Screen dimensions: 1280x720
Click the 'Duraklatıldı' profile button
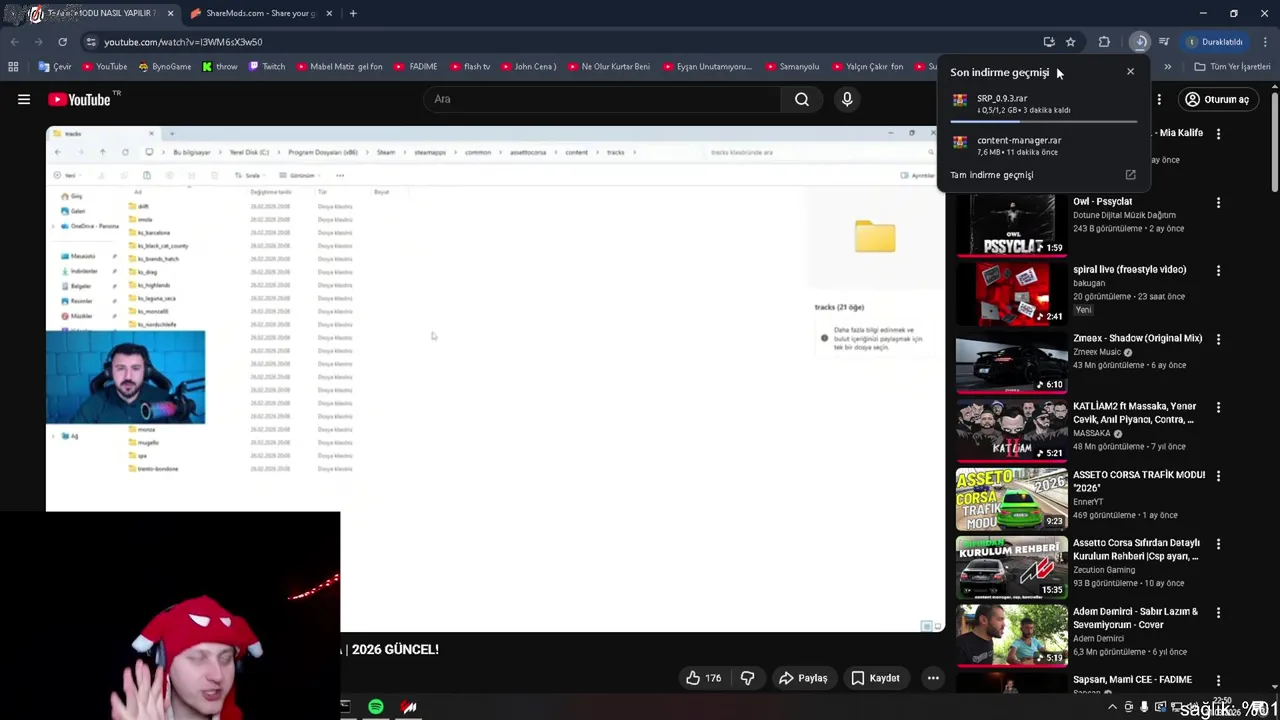[x=1214, y=42]
